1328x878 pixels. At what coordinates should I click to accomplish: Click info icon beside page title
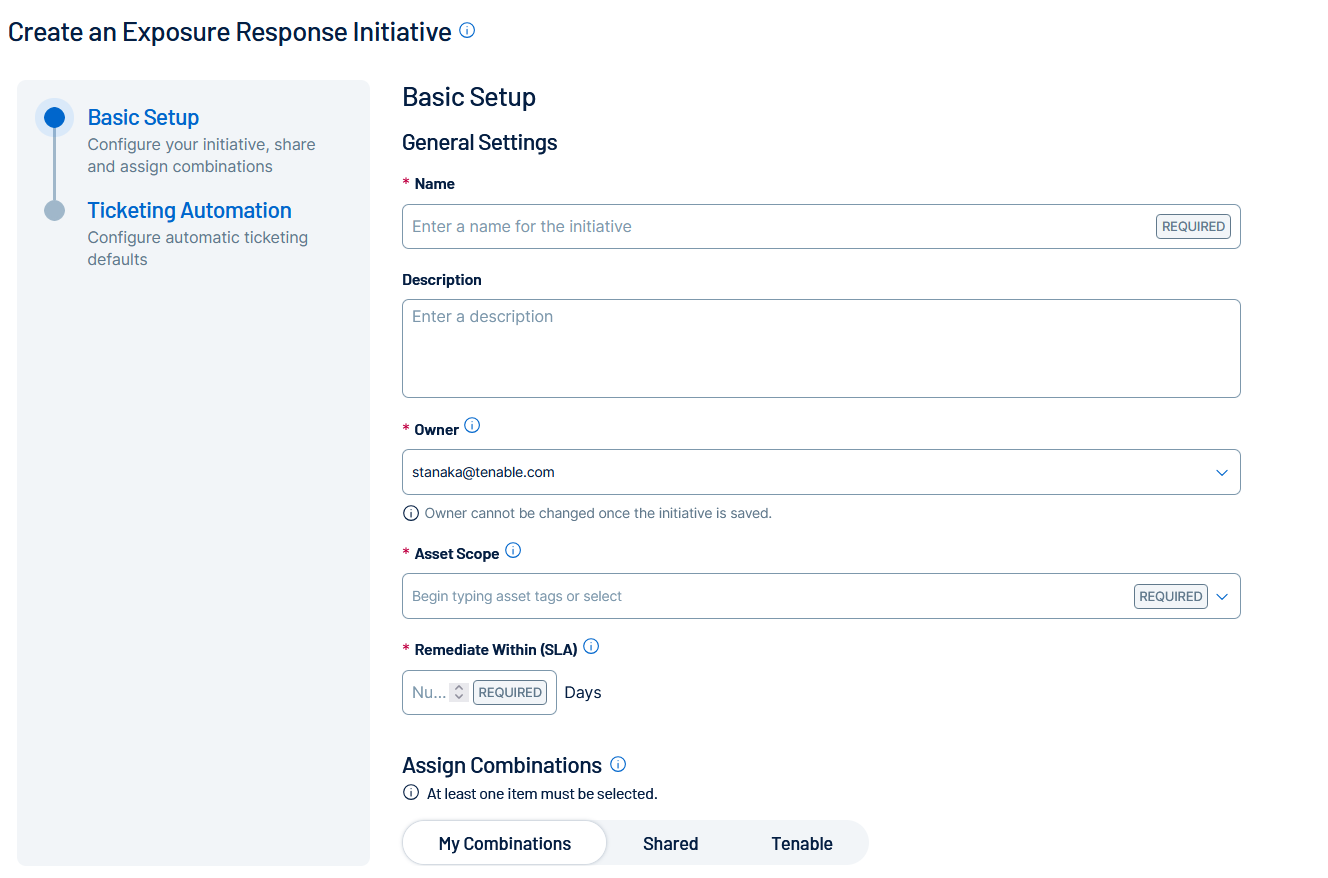(467, 31)
